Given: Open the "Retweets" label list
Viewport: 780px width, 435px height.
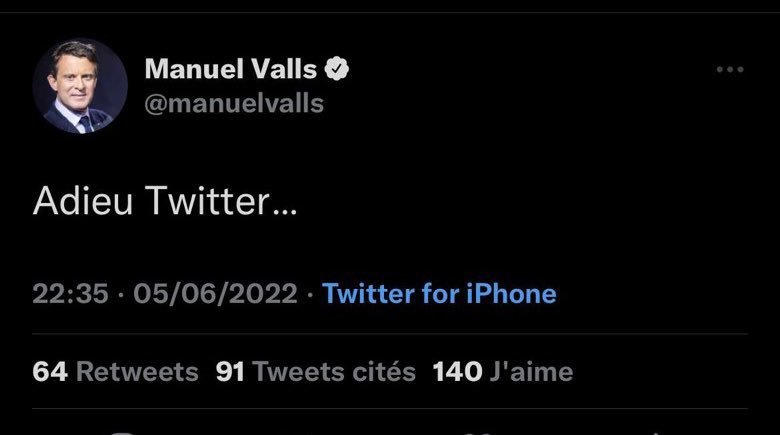Looking at the screenshot, I should [x=137, y=372].
